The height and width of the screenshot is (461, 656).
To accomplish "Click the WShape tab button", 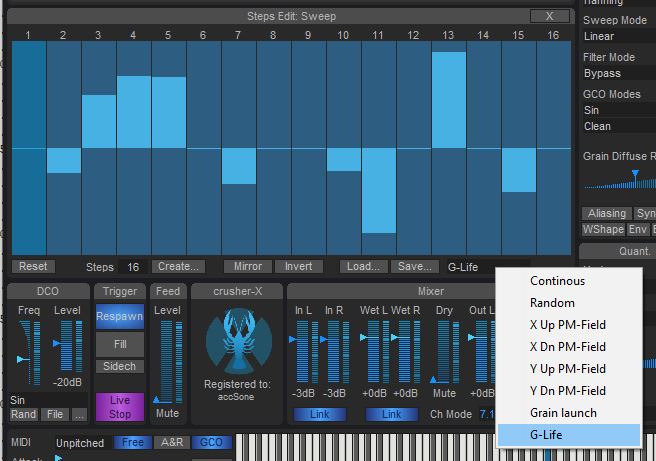I will coord(603,230).
